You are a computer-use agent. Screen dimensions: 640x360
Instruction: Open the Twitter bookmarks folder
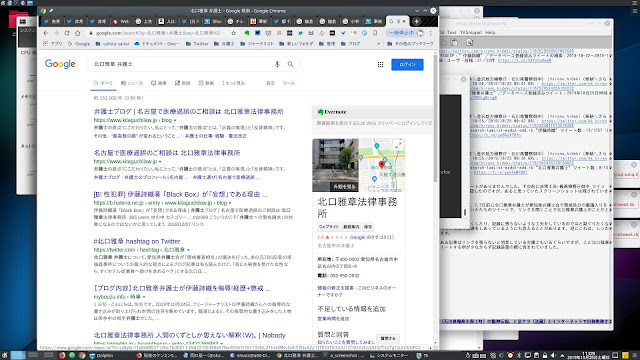pos(197,43)
